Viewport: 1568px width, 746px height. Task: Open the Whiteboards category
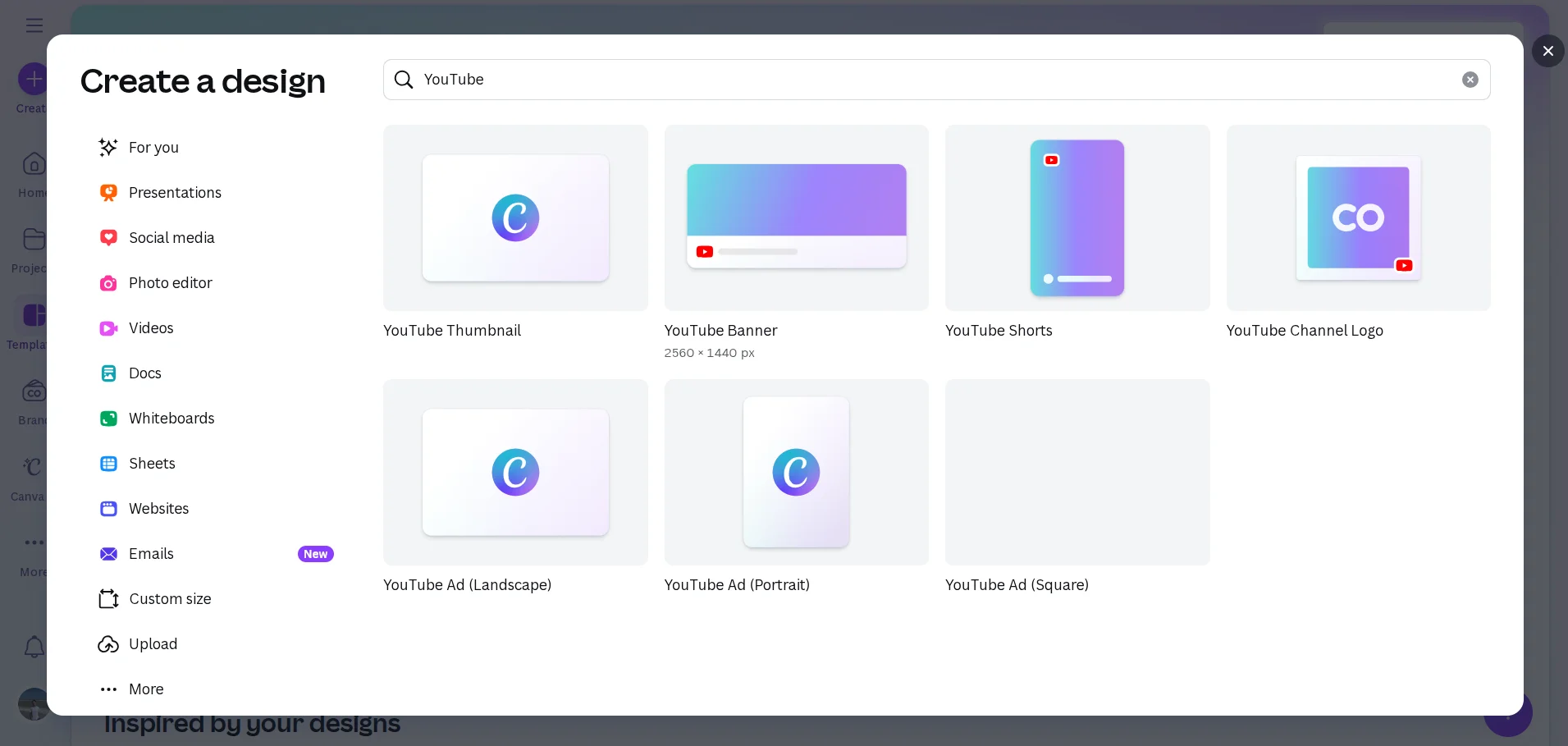pyautogui.click(x=172, y=418)
